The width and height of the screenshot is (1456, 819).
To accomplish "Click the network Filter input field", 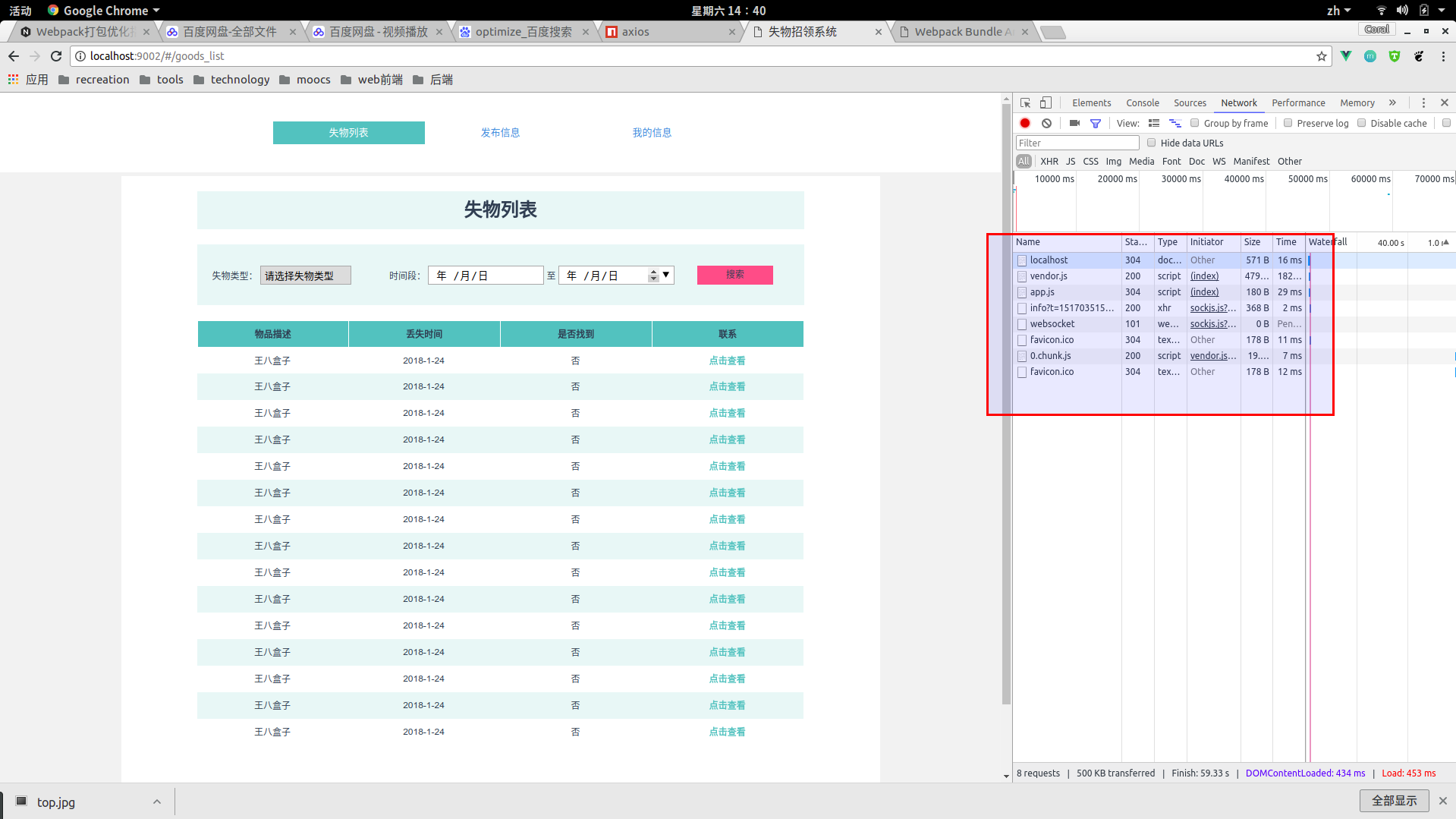I will 1077,143.
